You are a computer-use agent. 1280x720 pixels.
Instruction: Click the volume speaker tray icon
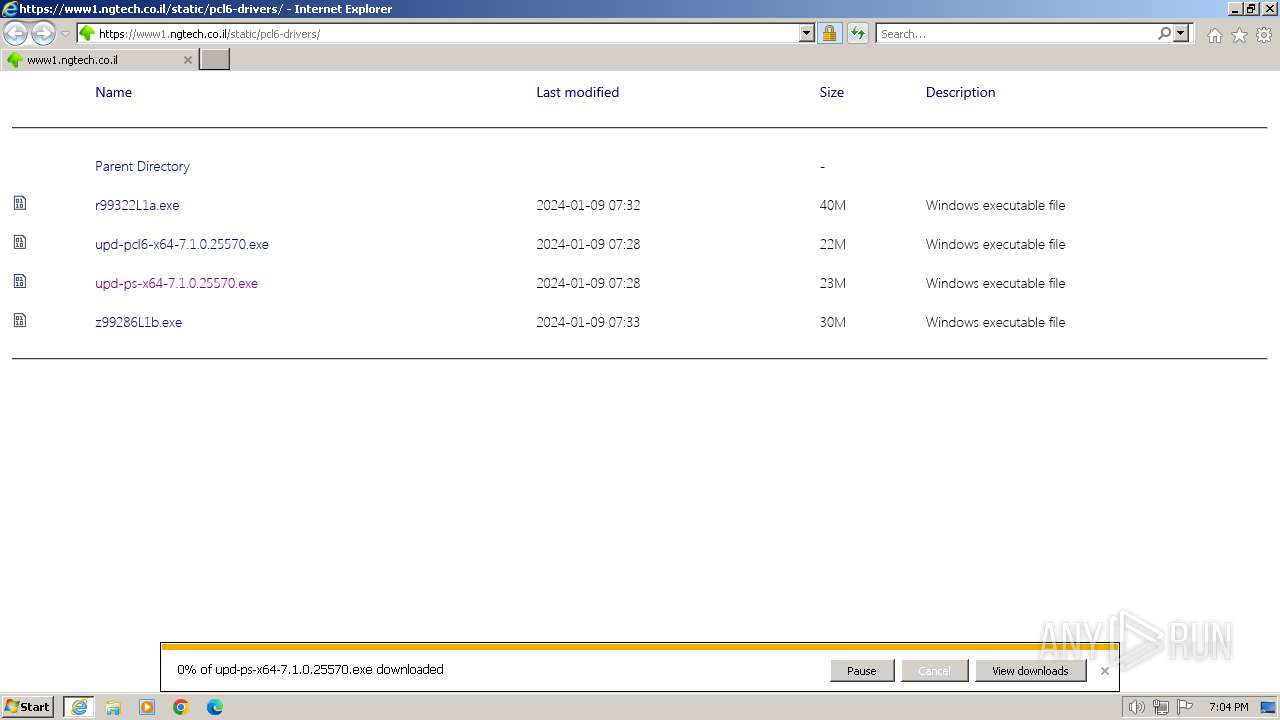point(1137,707)
